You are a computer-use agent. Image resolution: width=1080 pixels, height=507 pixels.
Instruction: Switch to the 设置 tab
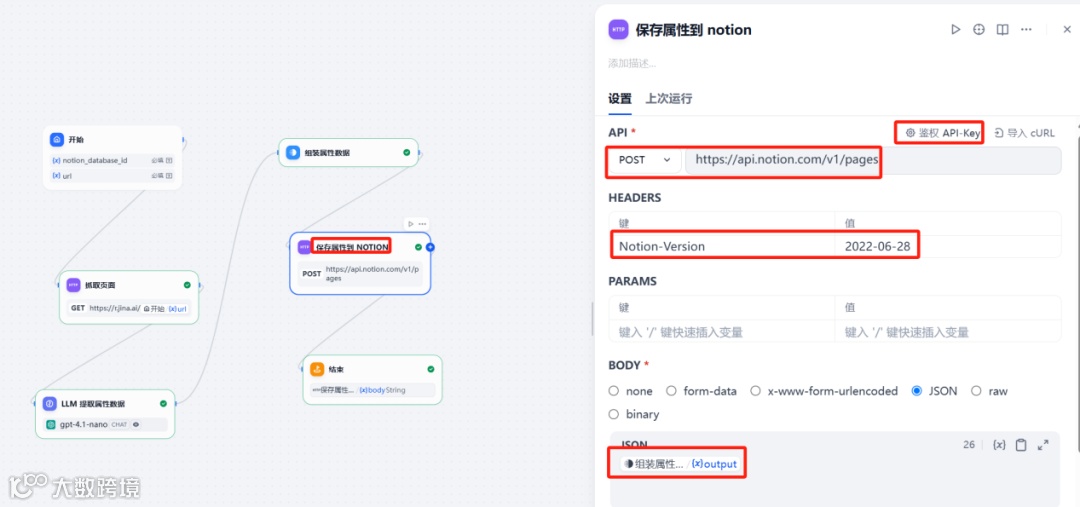pyautogui.click(x=620, y=99)
